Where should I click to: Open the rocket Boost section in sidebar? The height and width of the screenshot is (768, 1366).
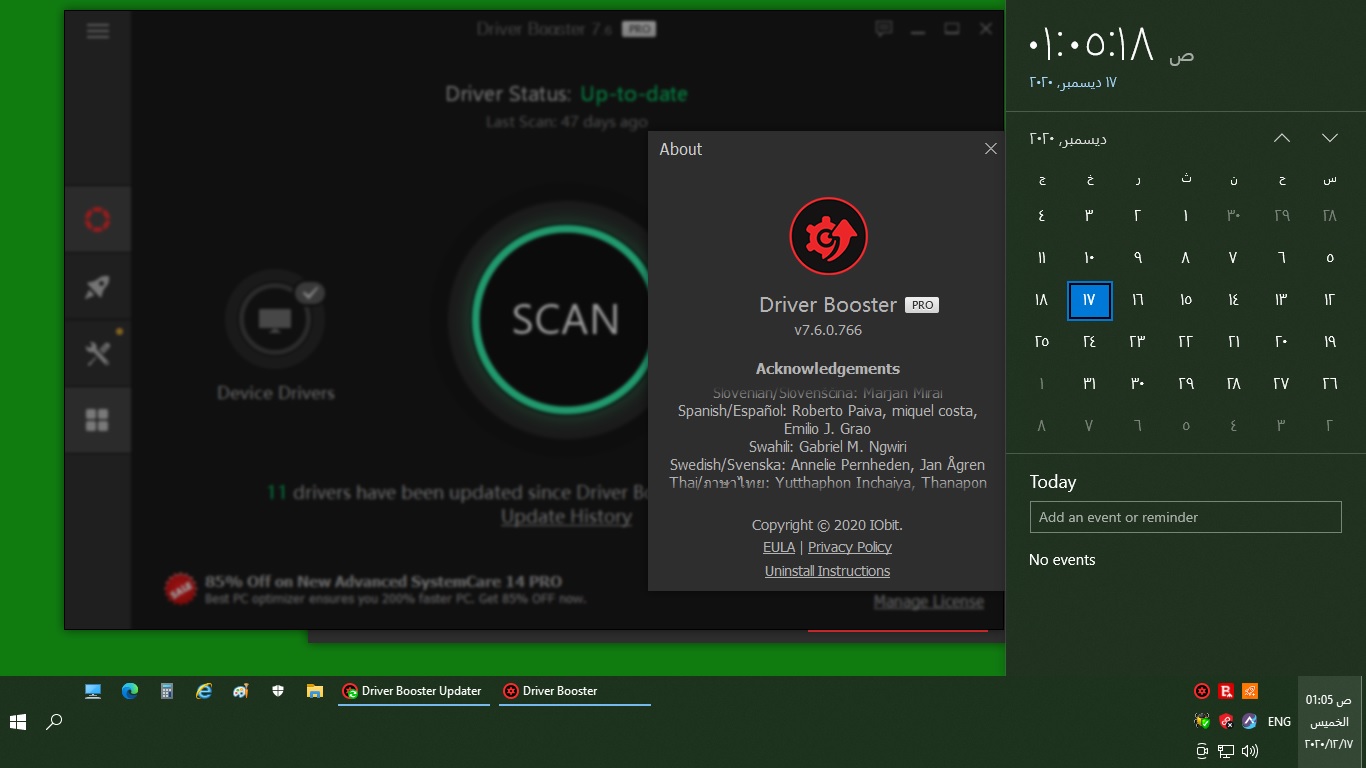tap(98, 287)
